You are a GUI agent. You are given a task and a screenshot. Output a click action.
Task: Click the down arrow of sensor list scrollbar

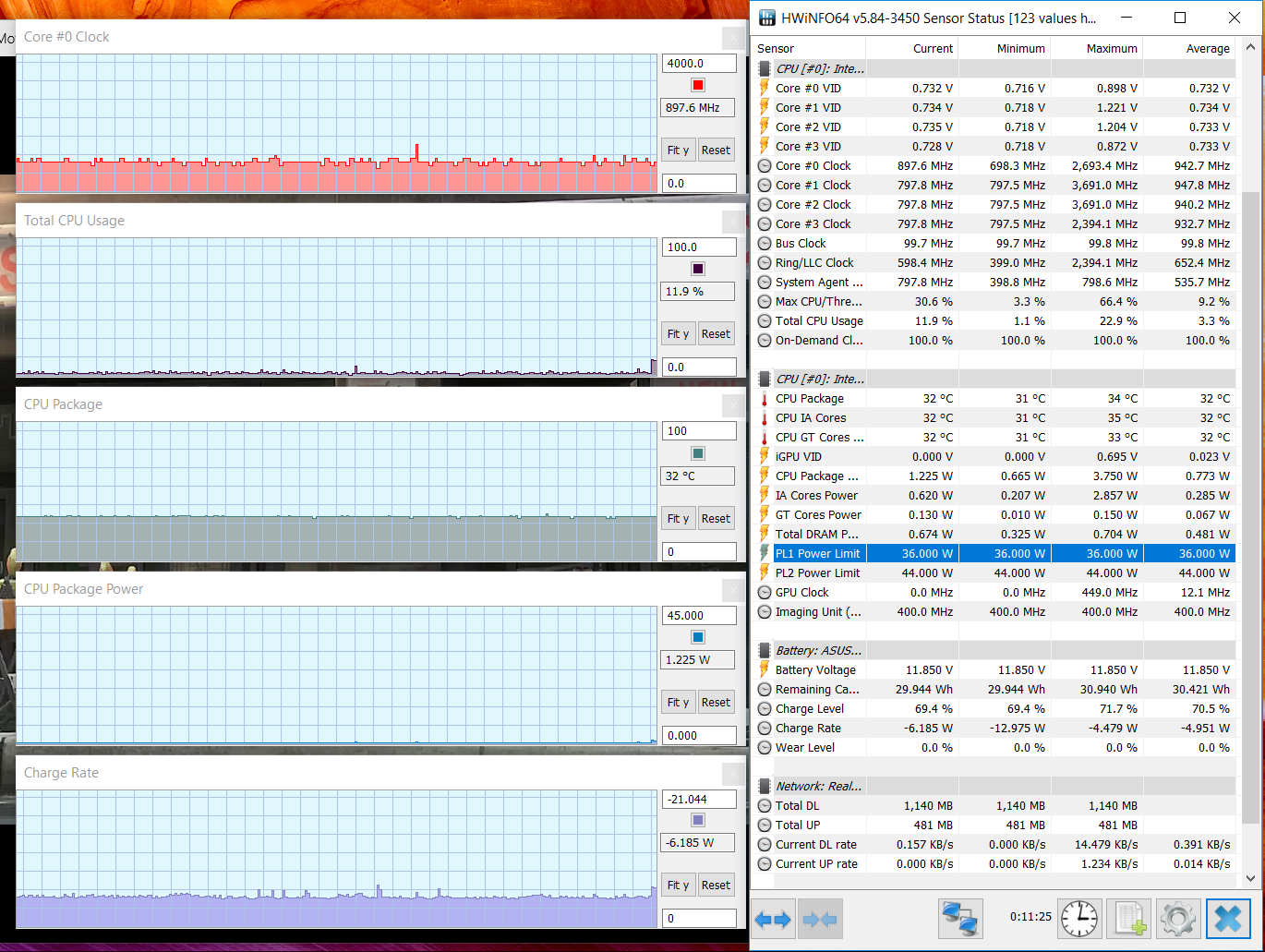pos(1251,879)
